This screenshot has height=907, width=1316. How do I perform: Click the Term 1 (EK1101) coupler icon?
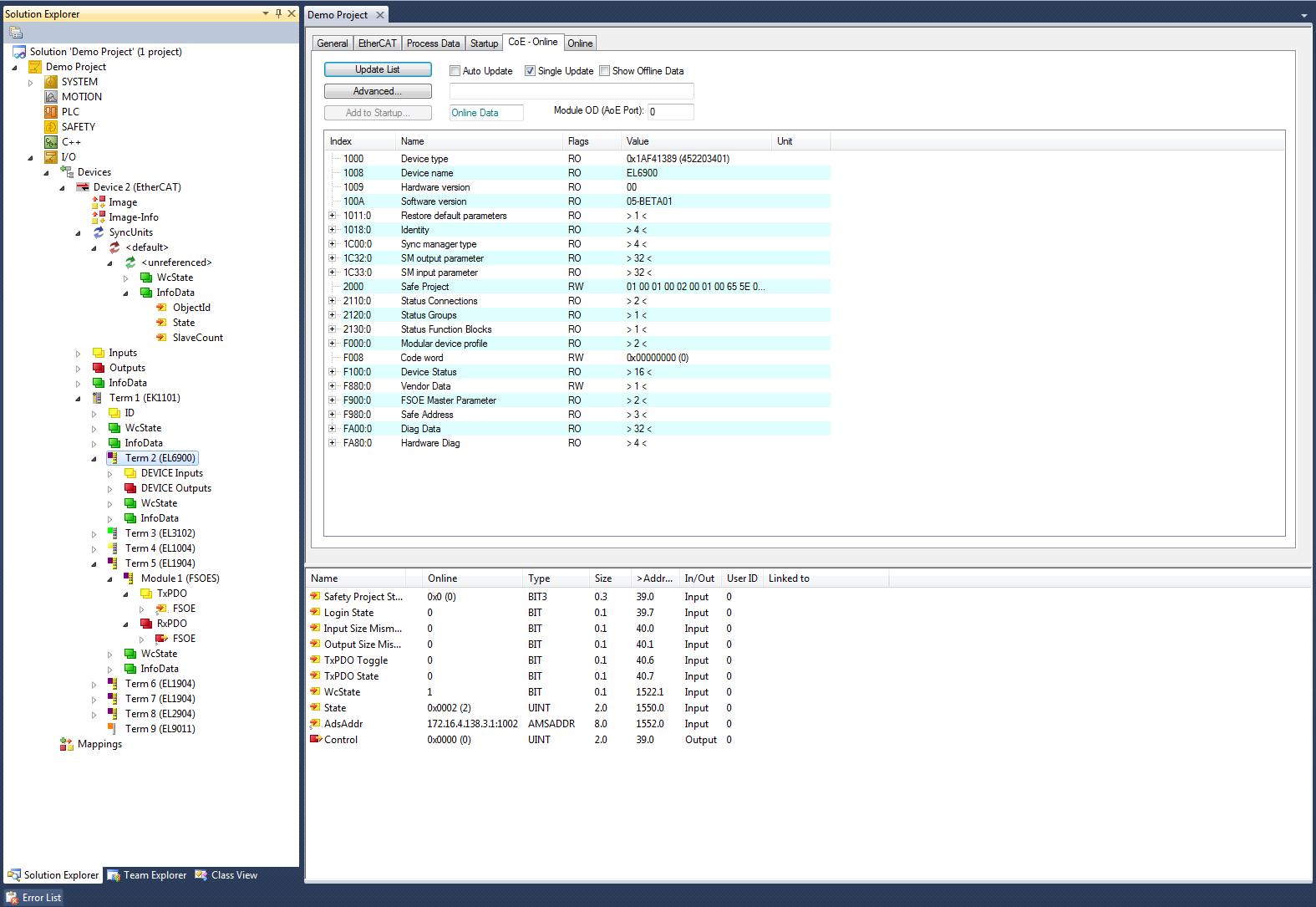click(97, 398)
